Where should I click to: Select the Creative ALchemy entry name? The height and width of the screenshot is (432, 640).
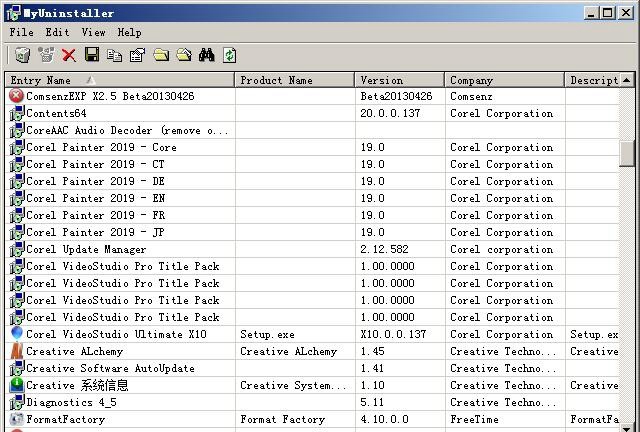tap(74, 351)
